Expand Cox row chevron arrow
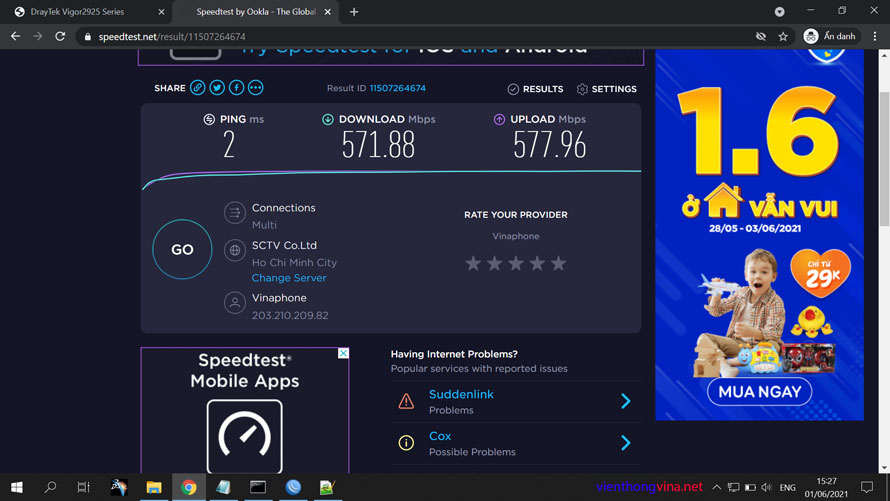890x501 pixels. [x=625, y=443]
